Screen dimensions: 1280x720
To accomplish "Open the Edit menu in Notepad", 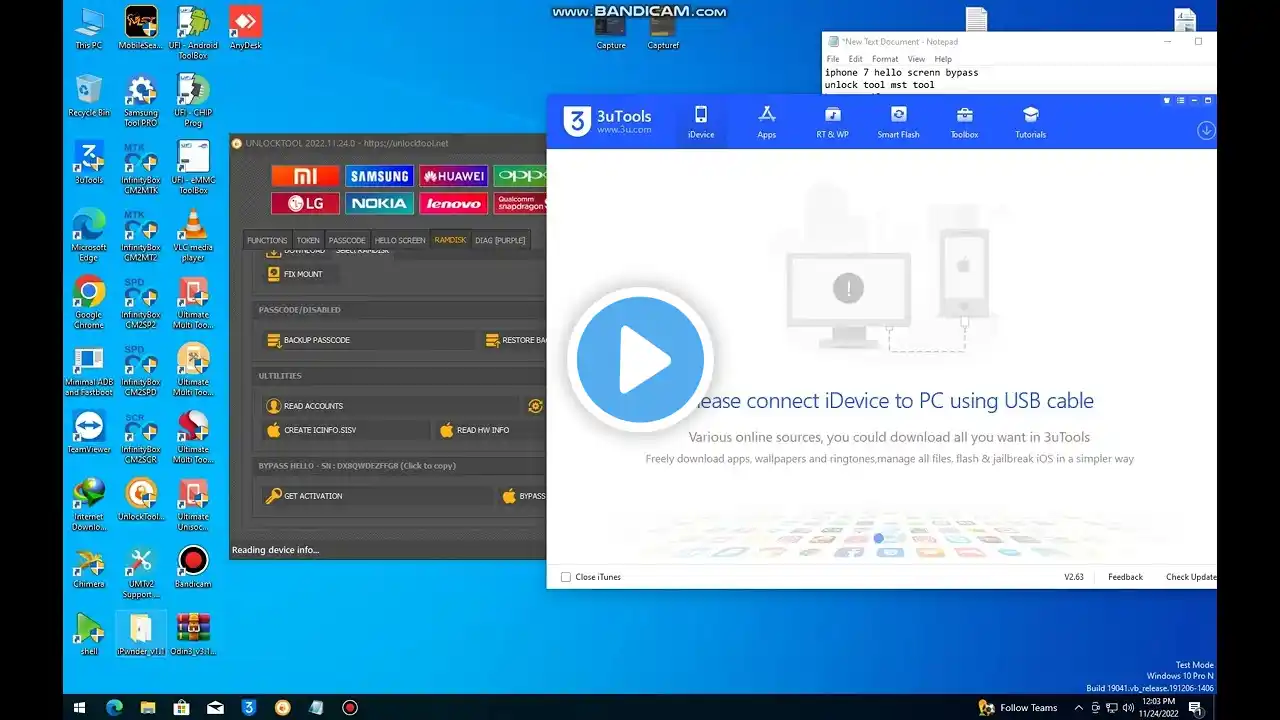I will pyautogui.click(x=856, y=59).
